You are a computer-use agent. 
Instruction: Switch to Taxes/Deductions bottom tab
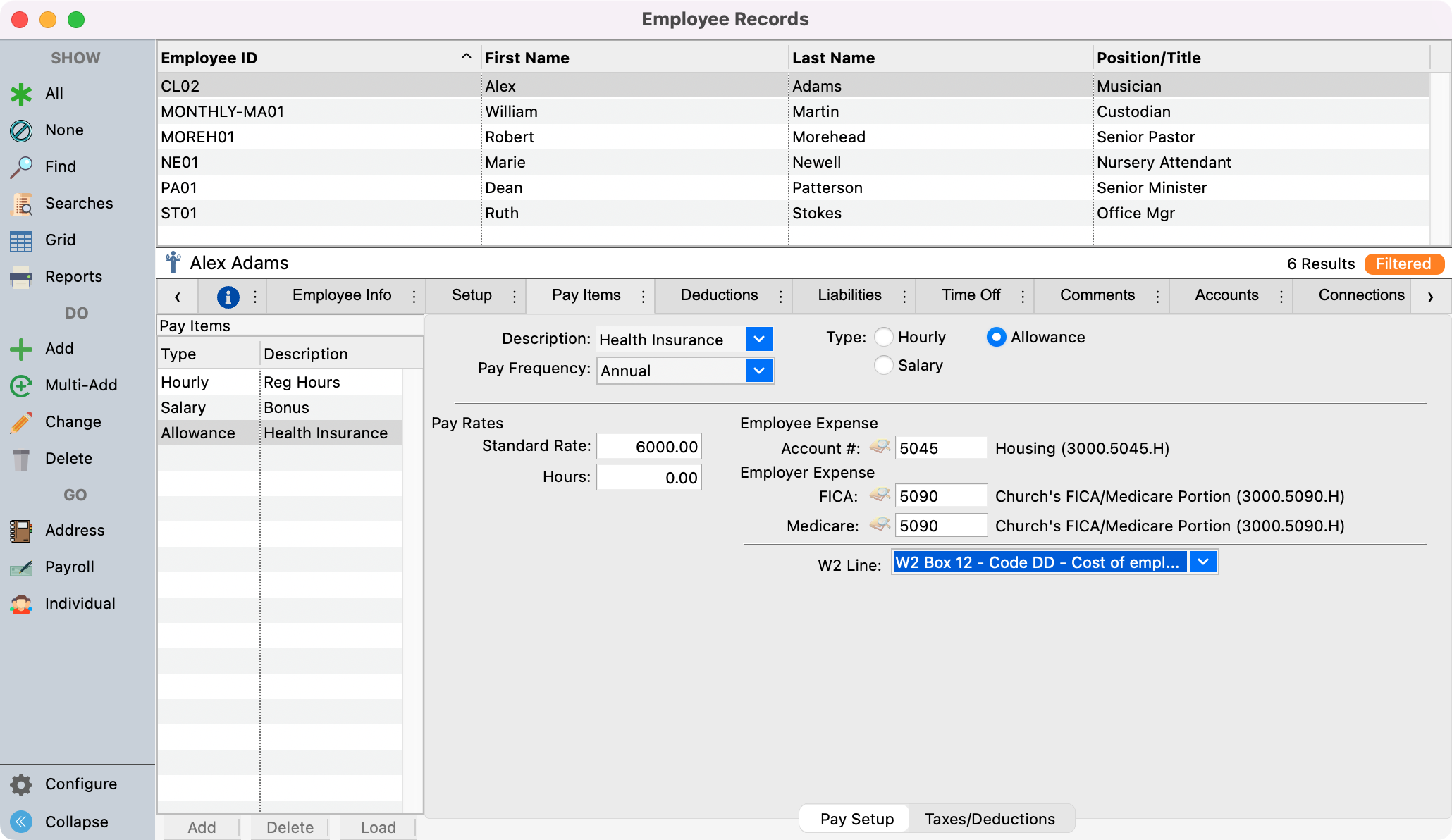tap(990, 819)
